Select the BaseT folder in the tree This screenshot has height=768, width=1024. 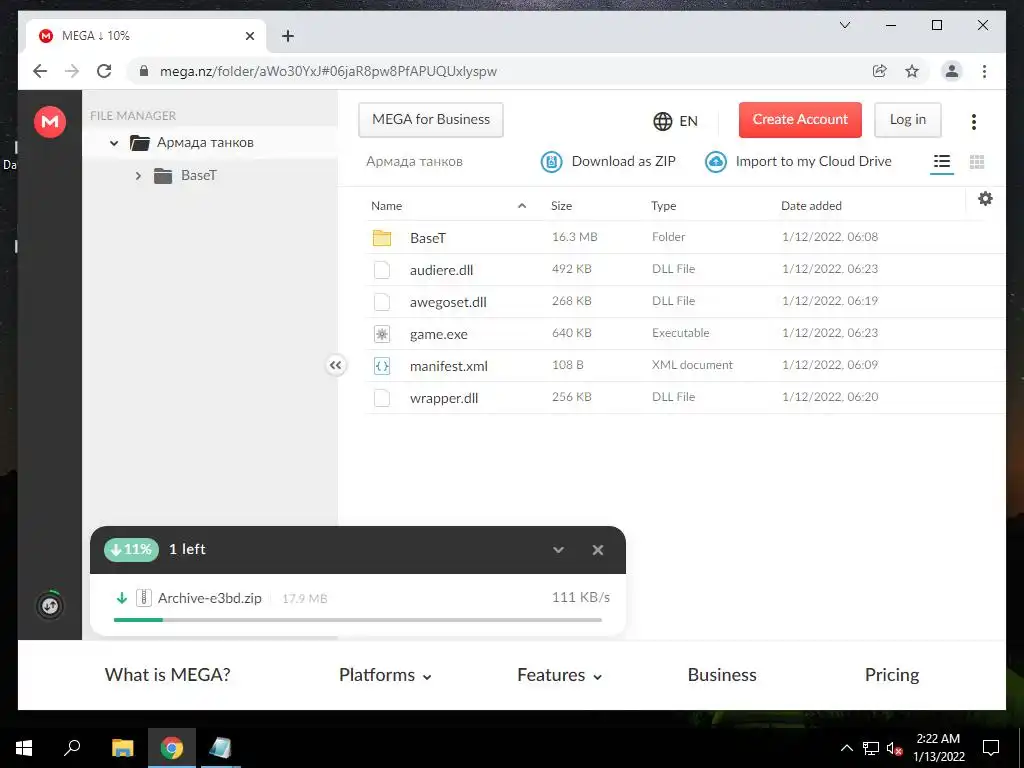[199, 175]
